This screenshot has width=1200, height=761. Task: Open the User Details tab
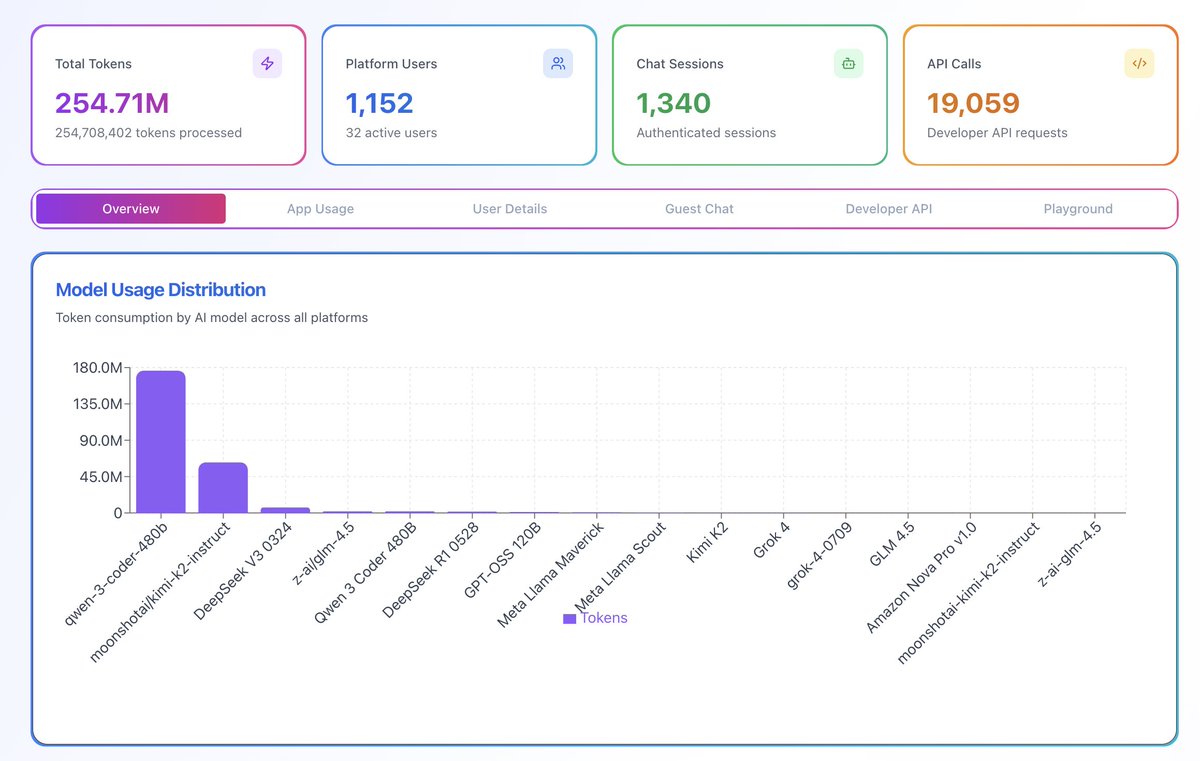[509, 208]
